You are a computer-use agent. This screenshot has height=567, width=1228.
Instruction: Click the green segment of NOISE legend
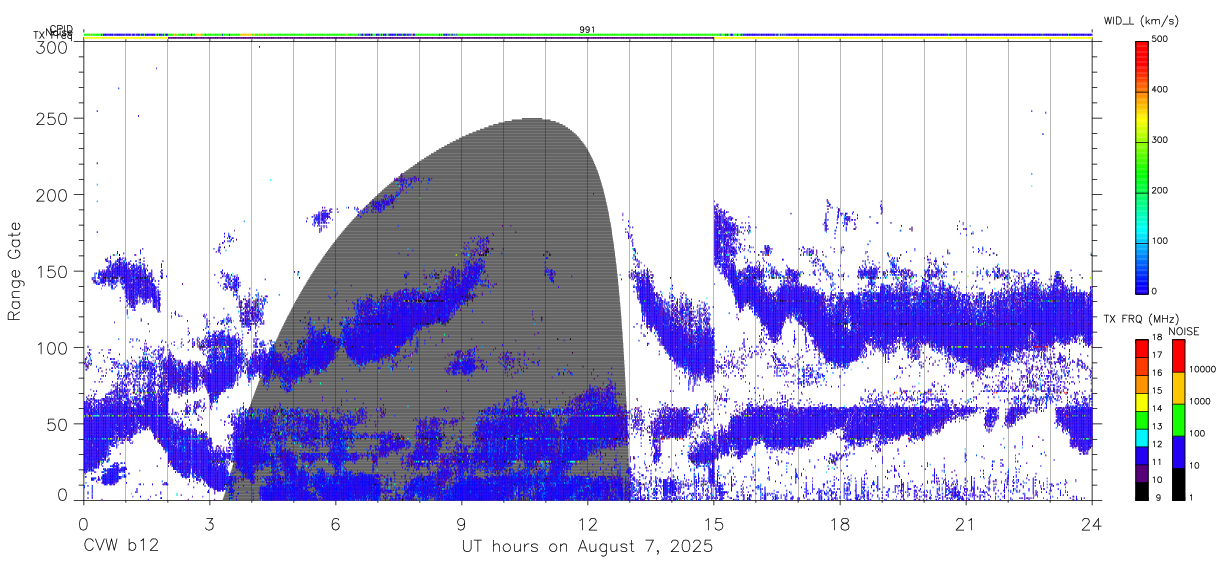click(x=1178, y=420)
